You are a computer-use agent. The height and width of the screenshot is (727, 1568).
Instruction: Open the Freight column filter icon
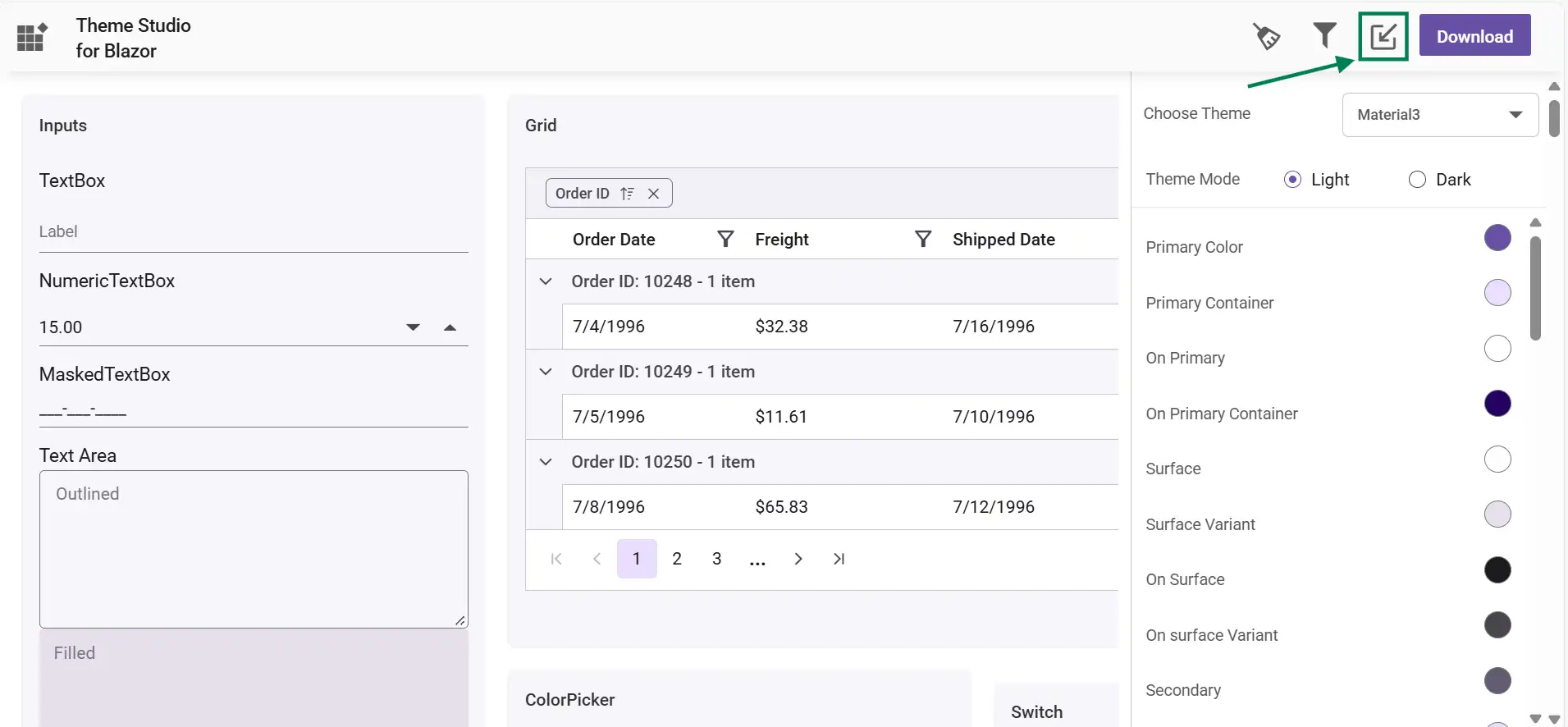923,239
